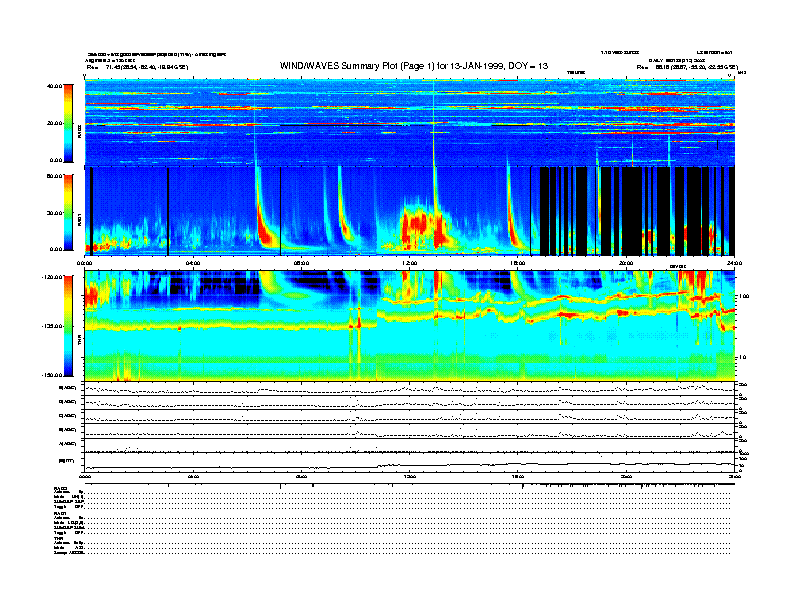Click the RAD2 axis label beside the top spectrogram

point(79,132)
